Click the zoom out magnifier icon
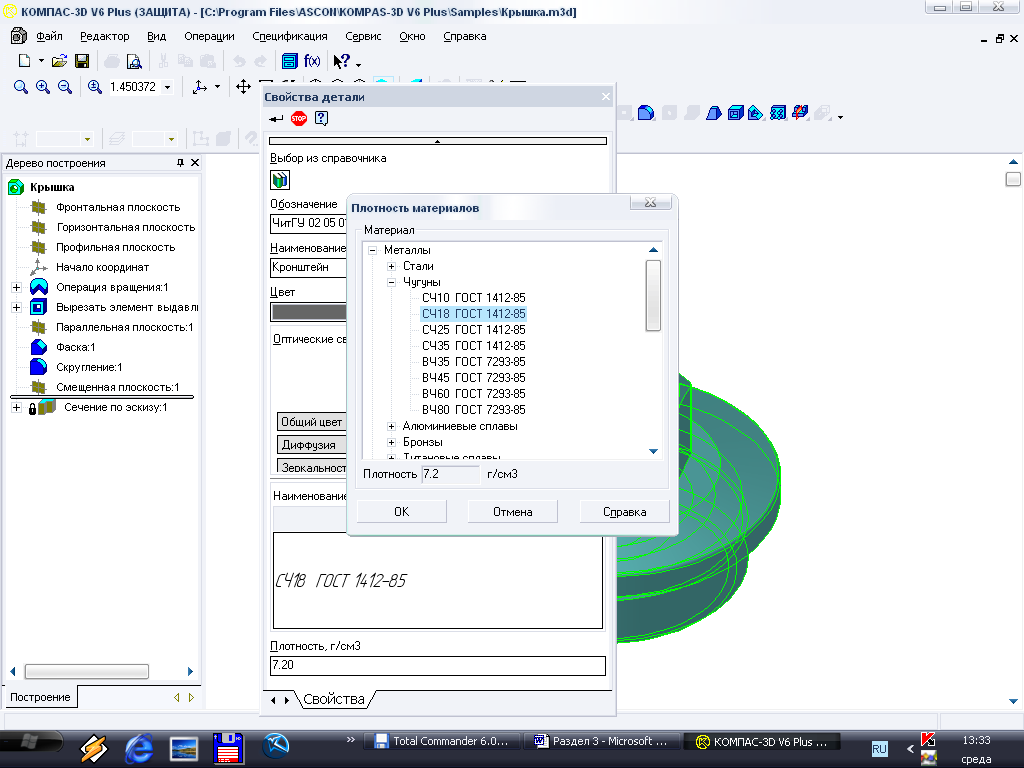This screenshot has height=768, width=1024. (65, 87)
